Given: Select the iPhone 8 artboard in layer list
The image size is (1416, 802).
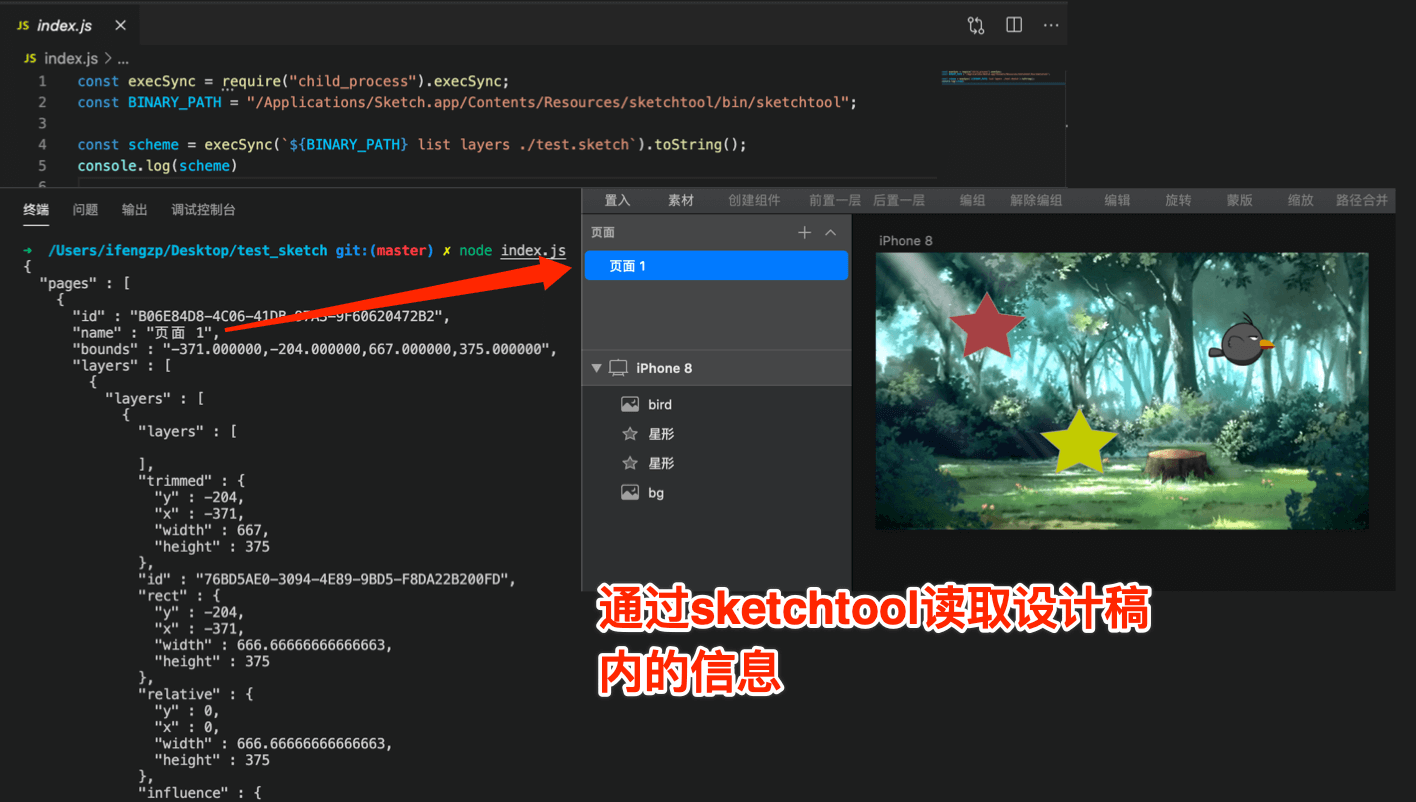Looking at the screenshot, I should (716, 368).
